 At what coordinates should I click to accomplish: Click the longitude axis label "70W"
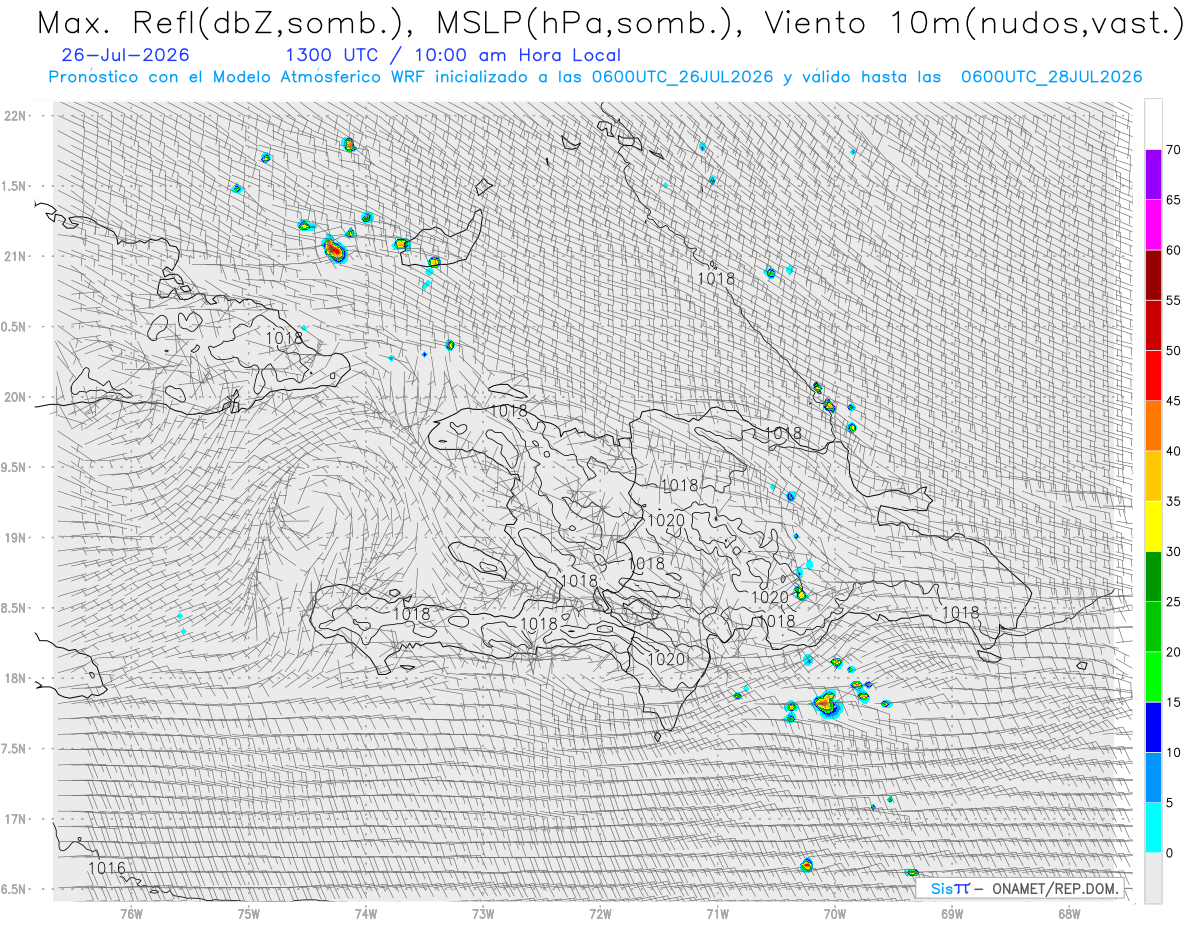coord(835,912)
